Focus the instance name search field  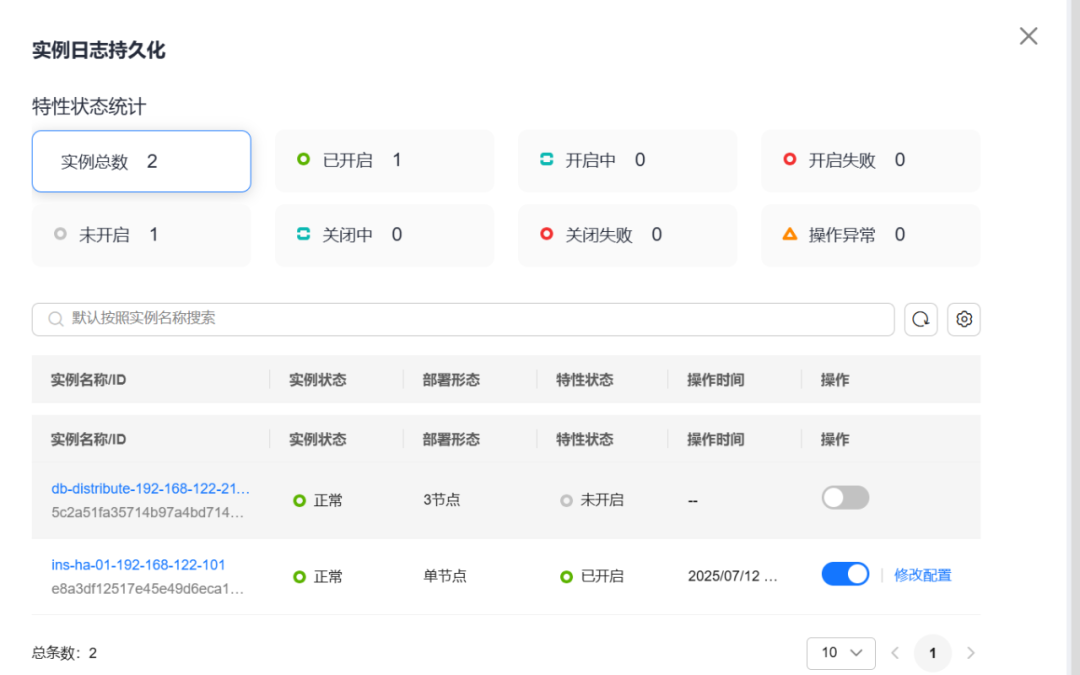coord(463,320)
